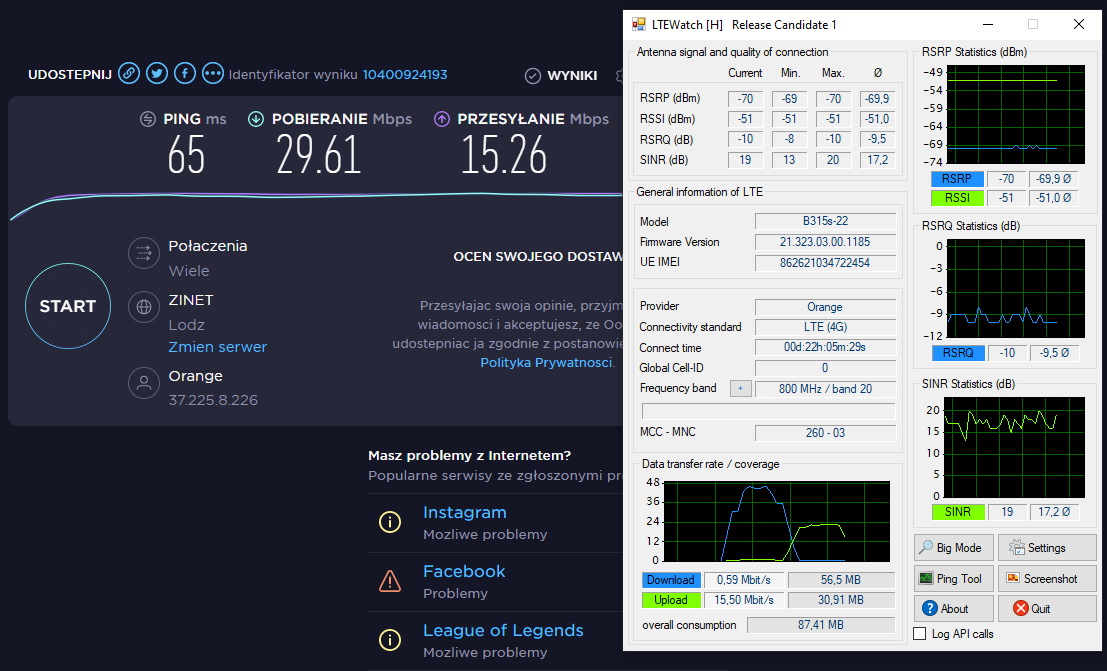Click the UE IMEI field
The height and width of the screenshot is (671, 1107).
click(x=825, y=263)
